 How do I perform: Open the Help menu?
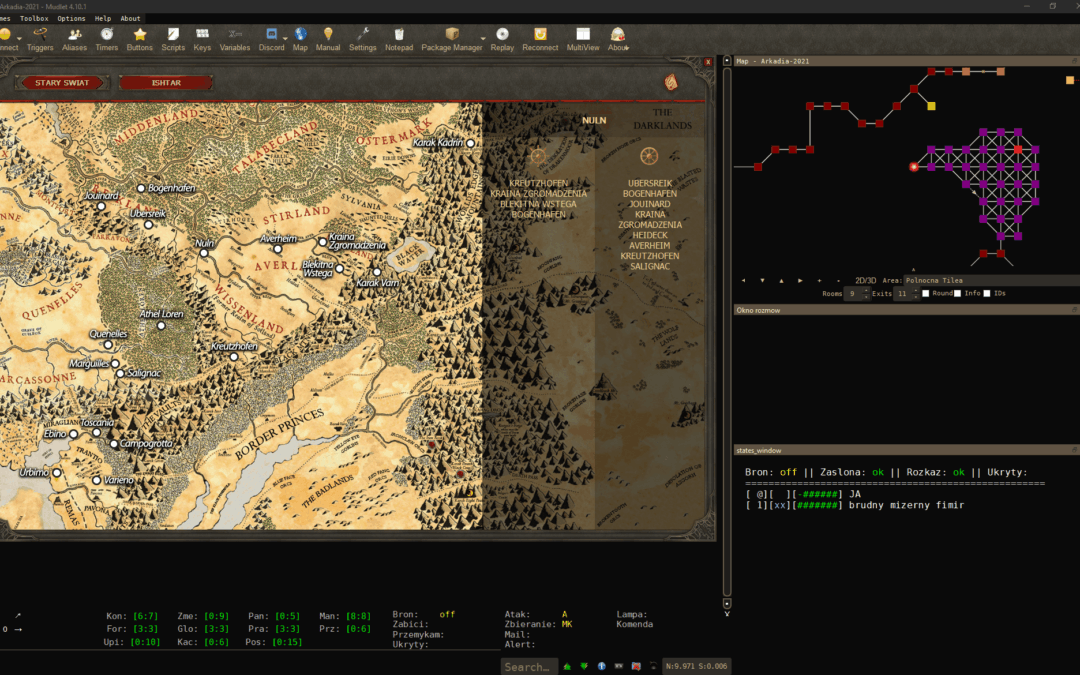(103, 19)
